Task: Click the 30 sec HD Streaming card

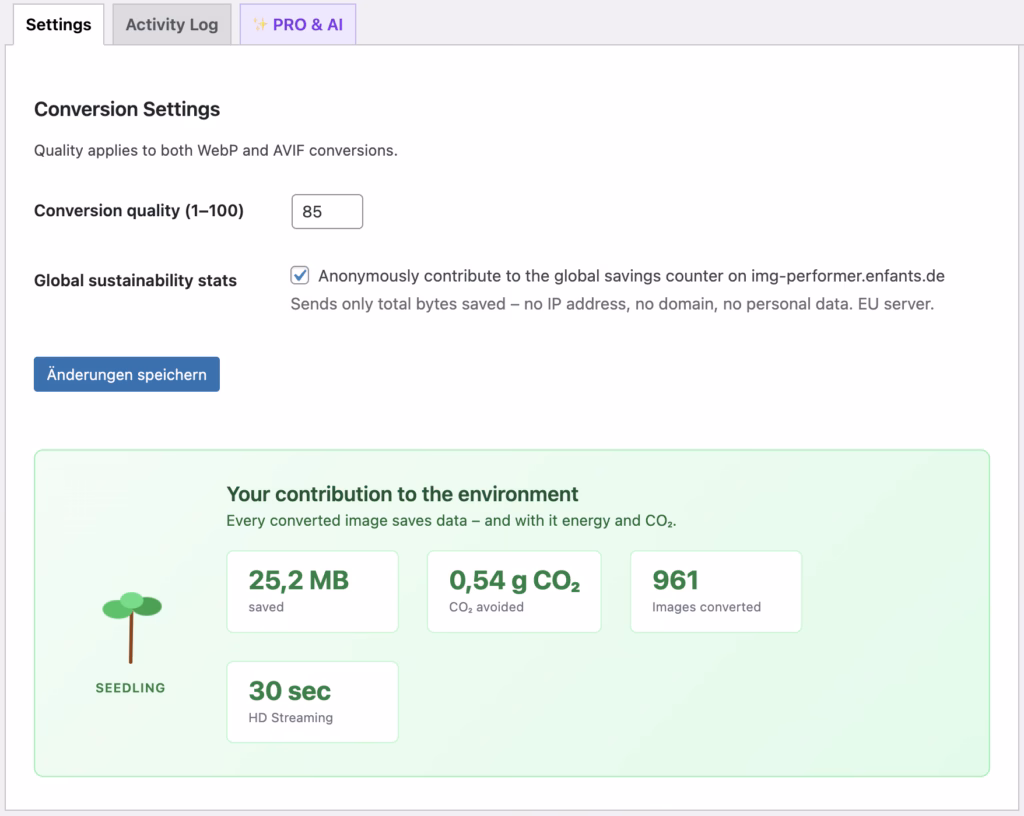Action: click(312, 702)
